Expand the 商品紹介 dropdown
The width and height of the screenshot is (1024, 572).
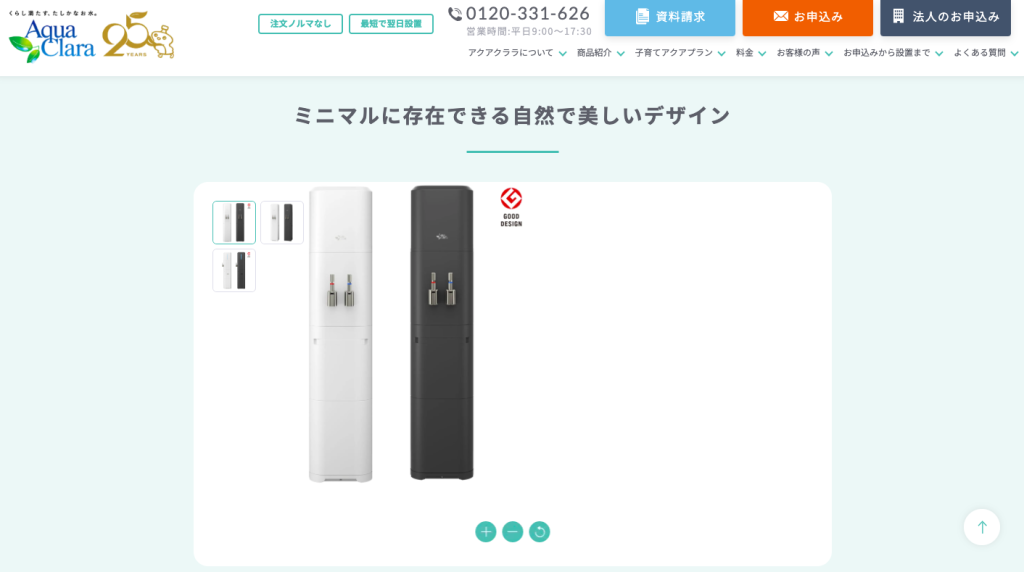600,53
